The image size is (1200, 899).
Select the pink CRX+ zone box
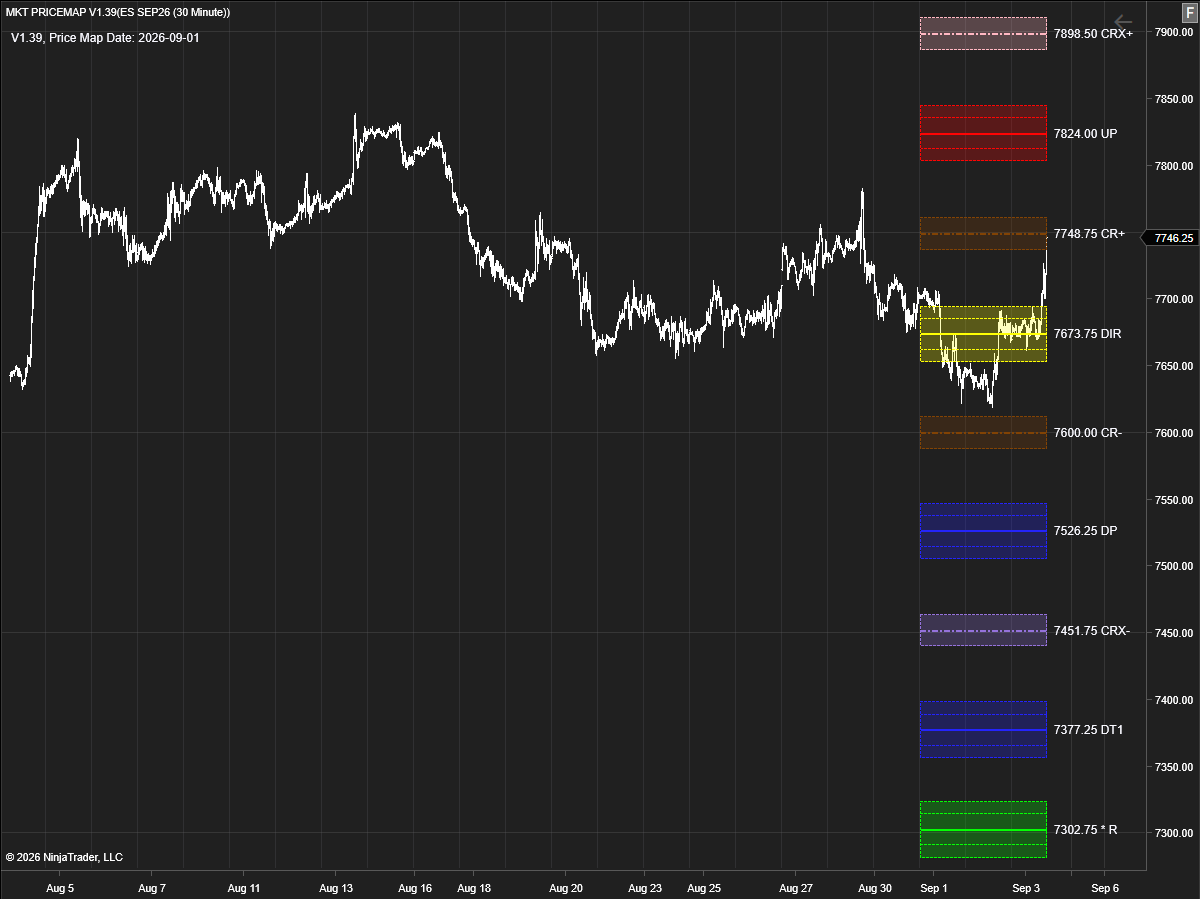983,33
